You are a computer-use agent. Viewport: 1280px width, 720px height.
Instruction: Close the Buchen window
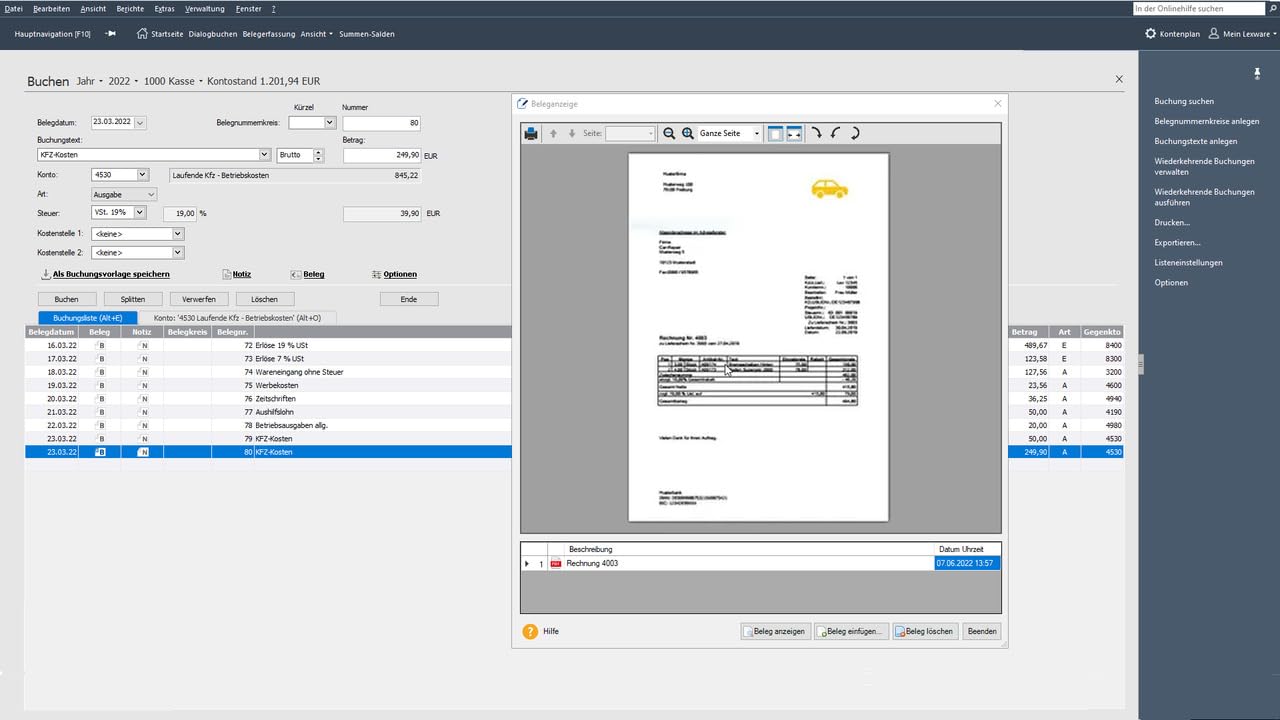(1119, 79)
